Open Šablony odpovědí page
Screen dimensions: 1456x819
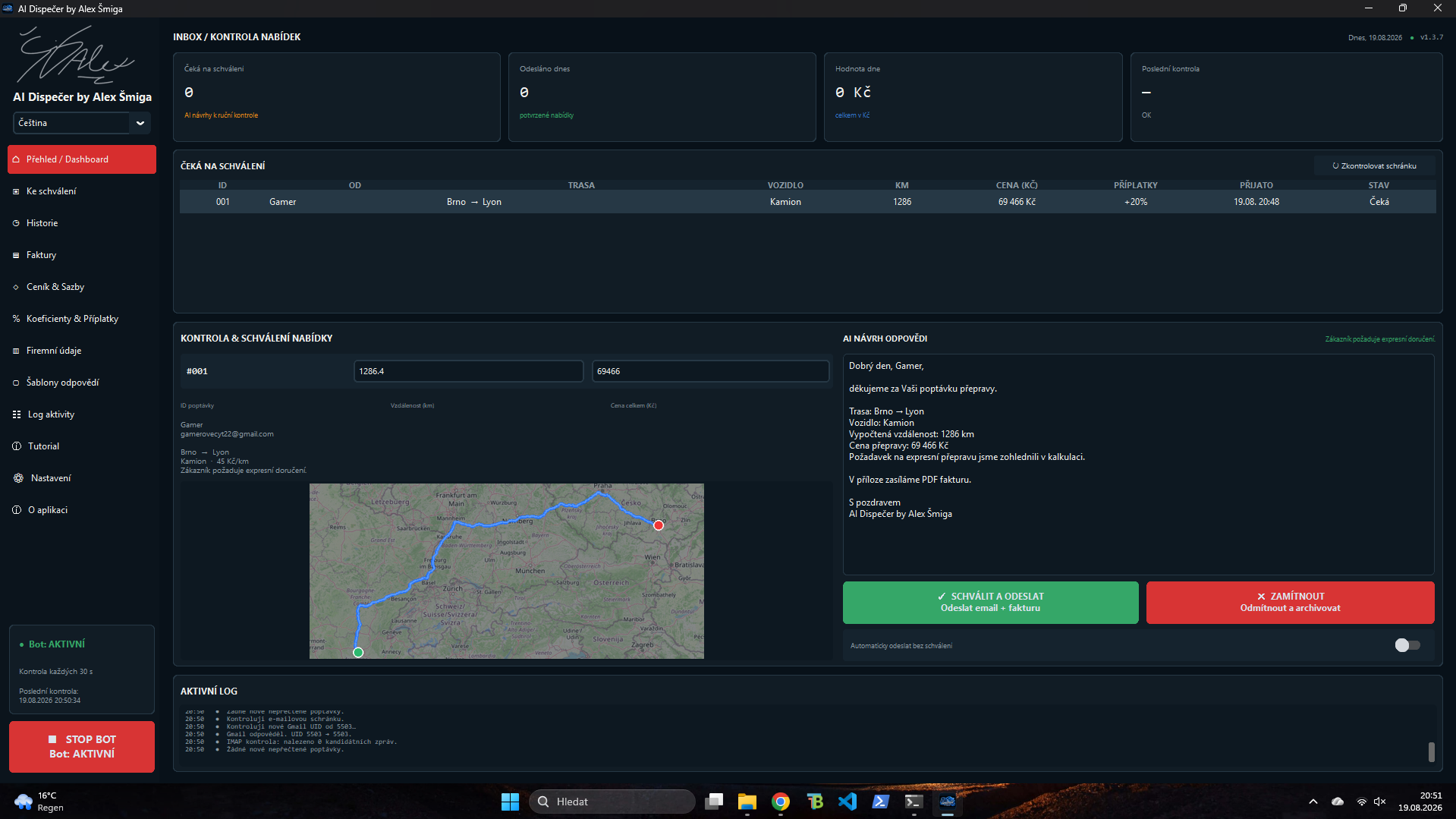(x=82, y=383)
